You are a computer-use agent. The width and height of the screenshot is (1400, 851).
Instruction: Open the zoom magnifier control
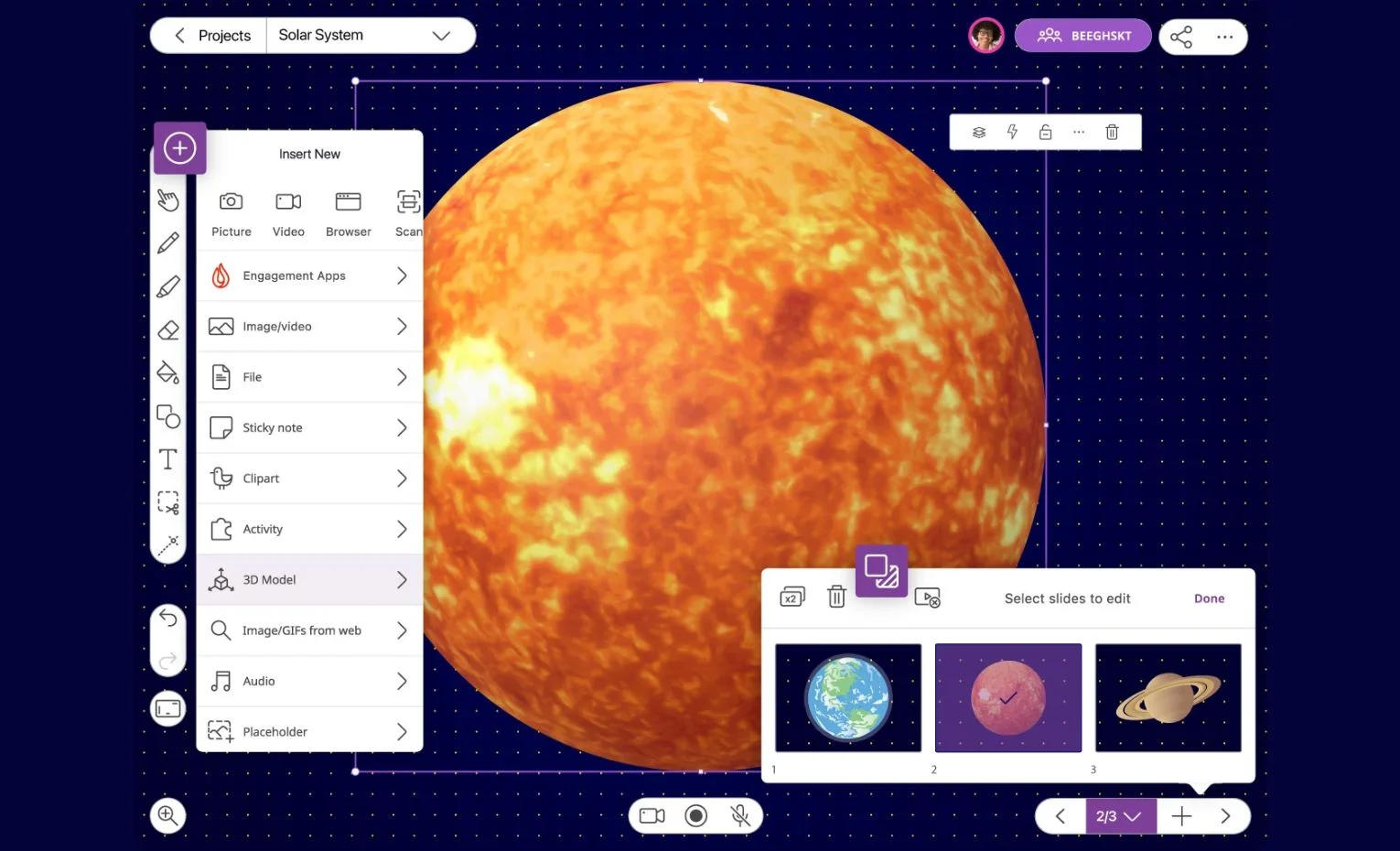click(x=168, y=814)
